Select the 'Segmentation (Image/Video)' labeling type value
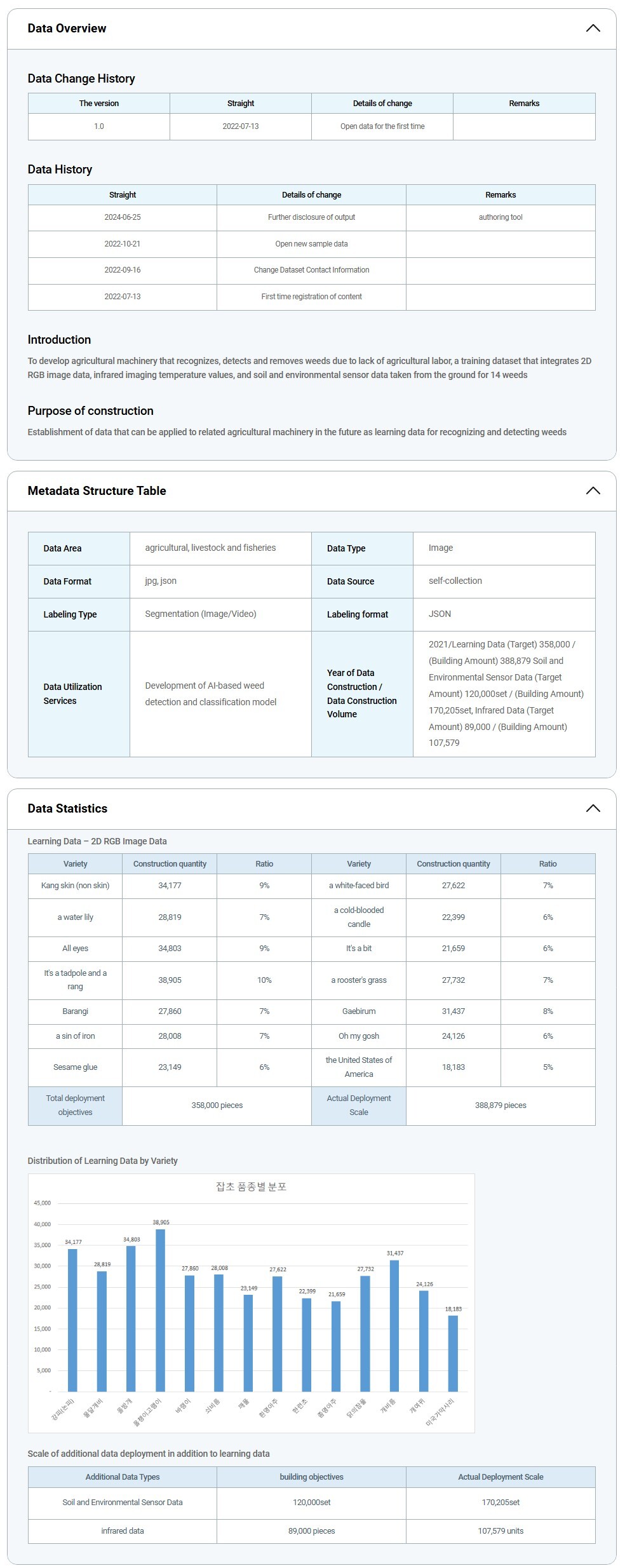This screenshot has height=1568, width=625. tap(201, 614)
